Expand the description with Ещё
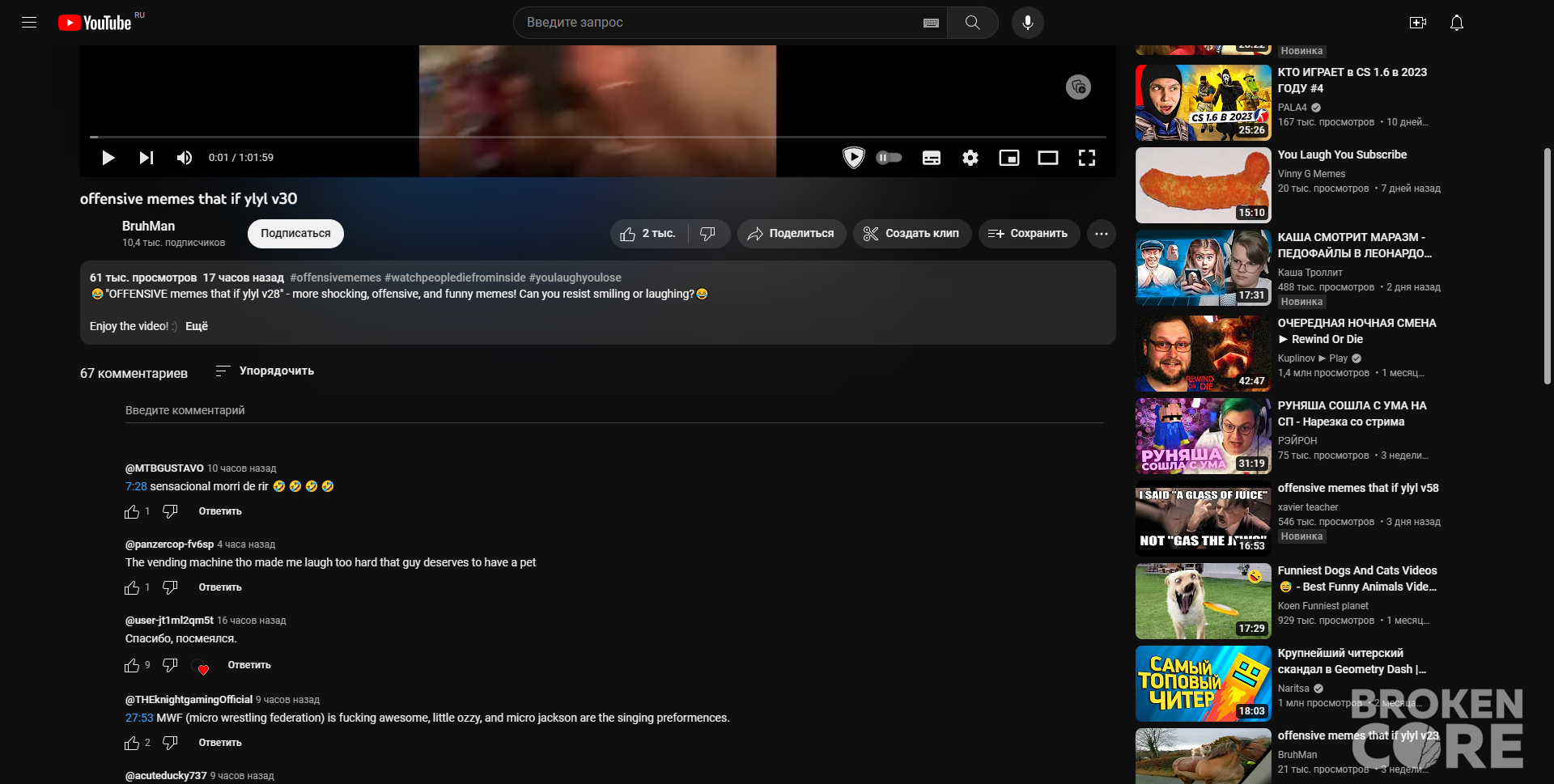Screen dimensions: 1554x784 point(197,326)
